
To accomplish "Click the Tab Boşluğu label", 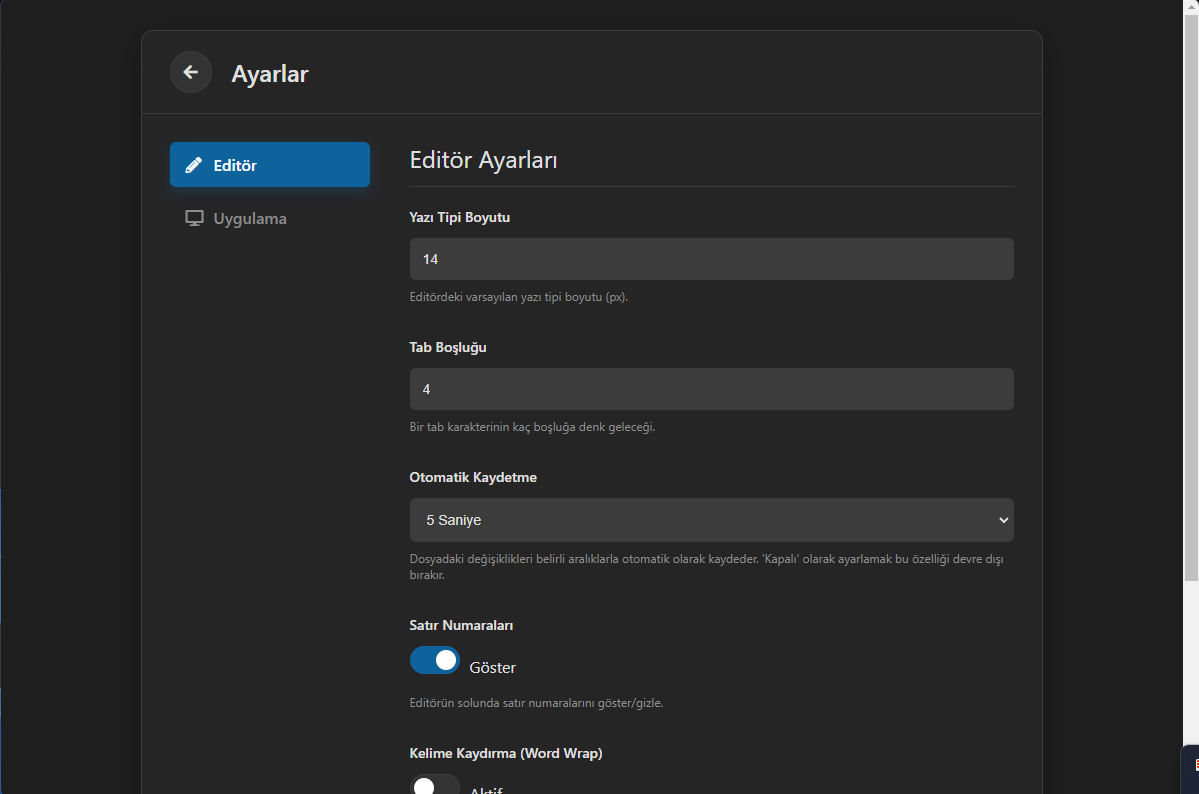I will click(x=448, y=347).
